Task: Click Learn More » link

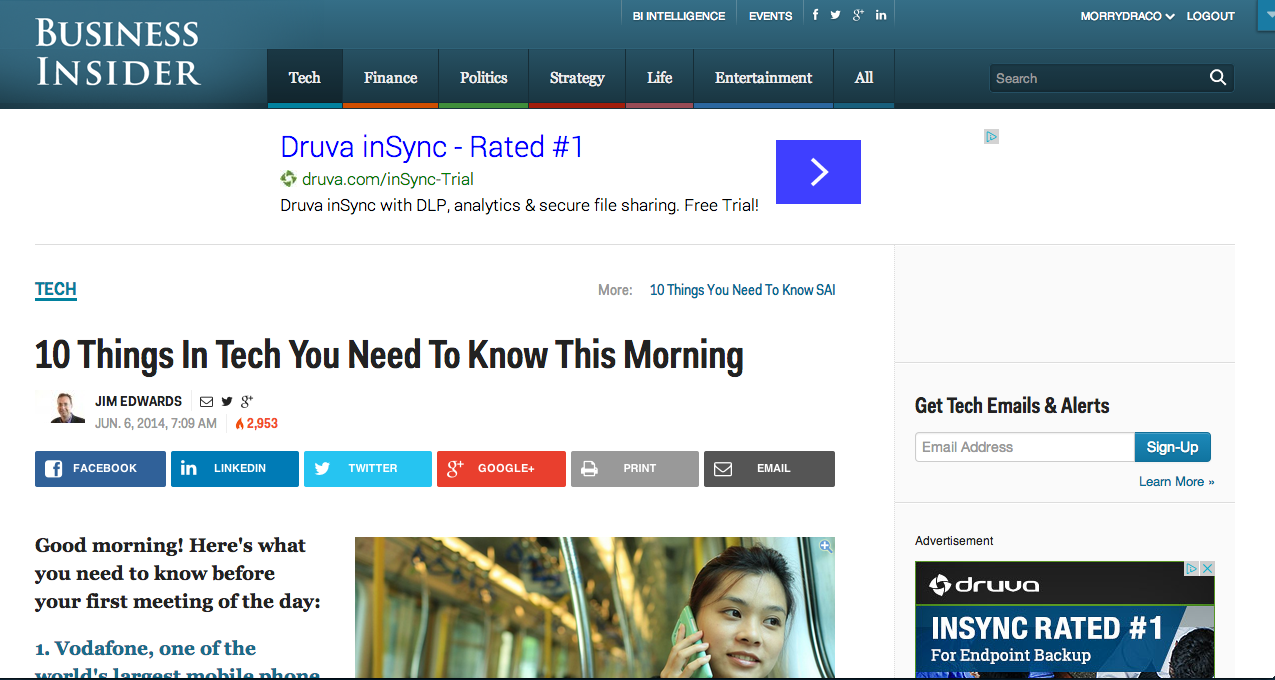Action: point(1177,482)
